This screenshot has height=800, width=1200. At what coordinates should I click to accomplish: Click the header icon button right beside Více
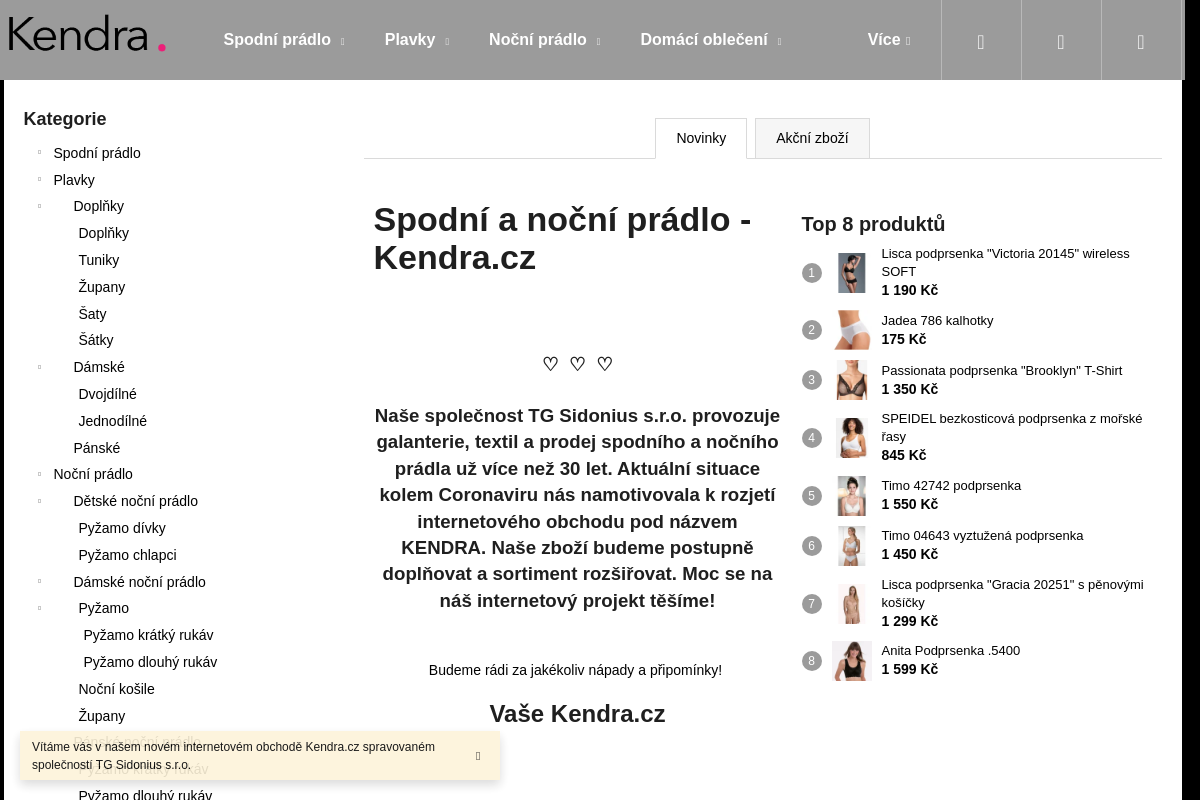[x=981, y=40]
